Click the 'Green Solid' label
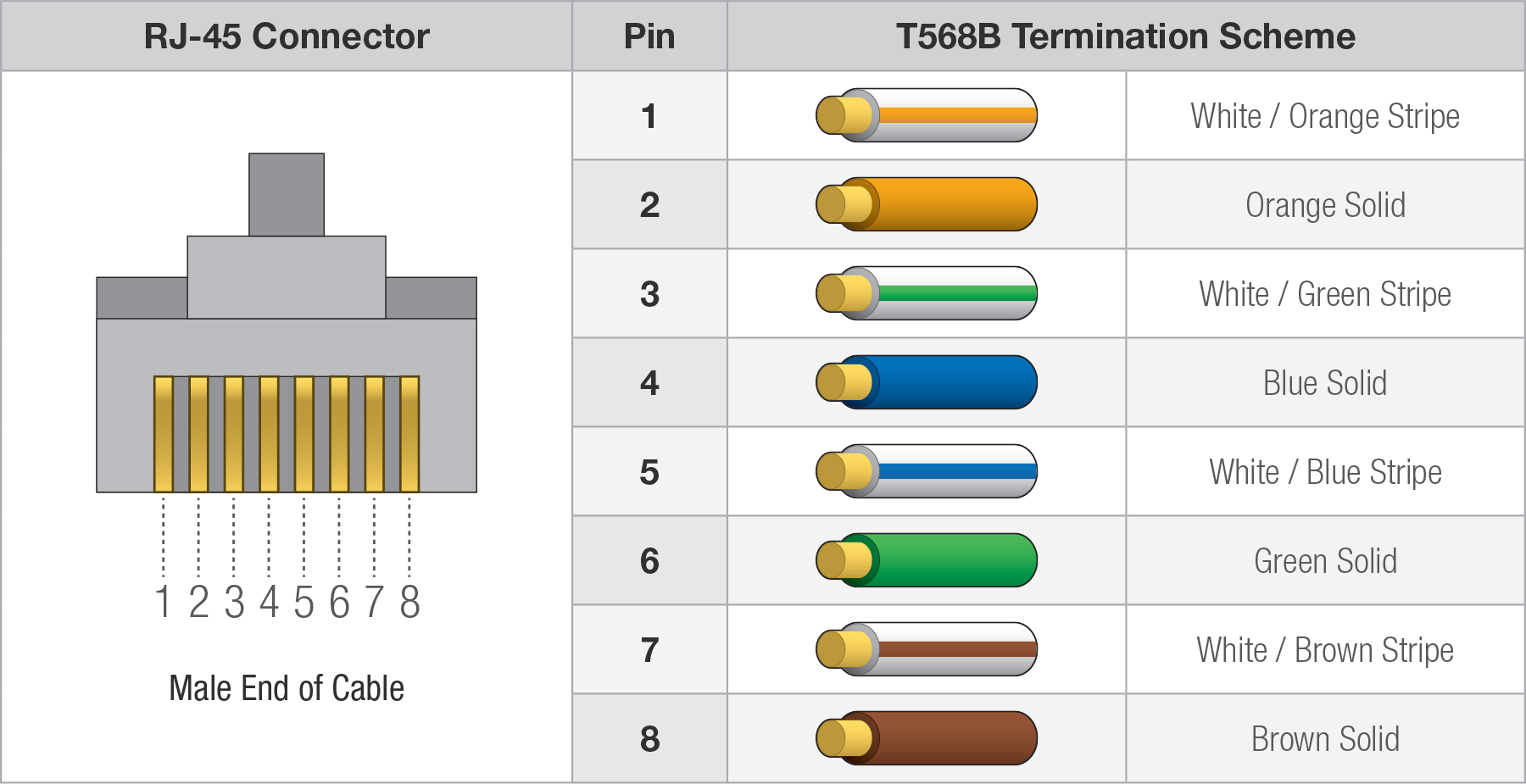The height and width of the screenshot is (784, 1526). [1325, 561]
